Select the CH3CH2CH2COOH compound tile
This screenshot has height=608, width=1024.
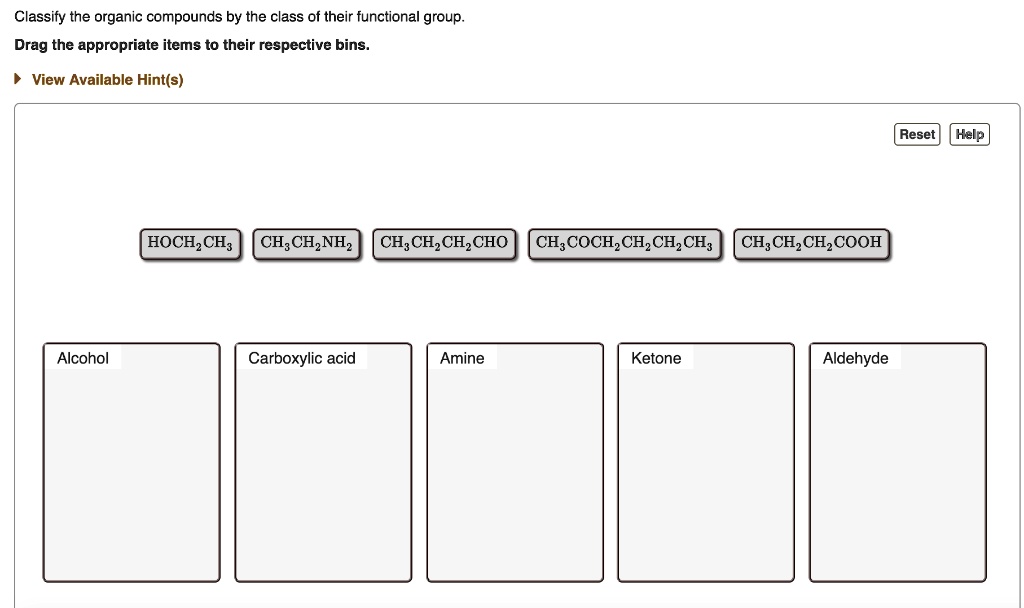[x=811, y=242]
